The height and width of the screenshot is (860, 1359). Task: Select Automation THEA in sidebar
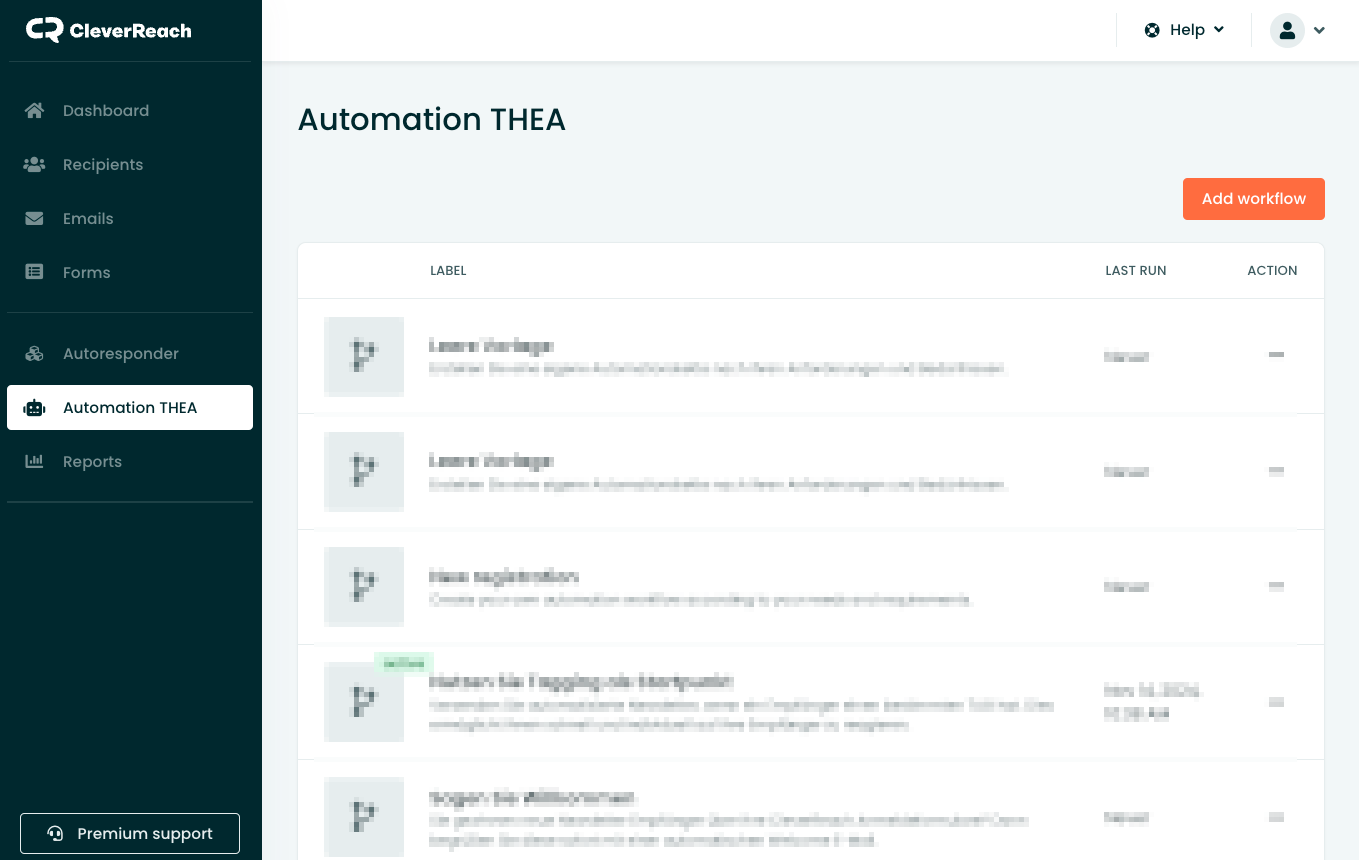tap(130, 408)
